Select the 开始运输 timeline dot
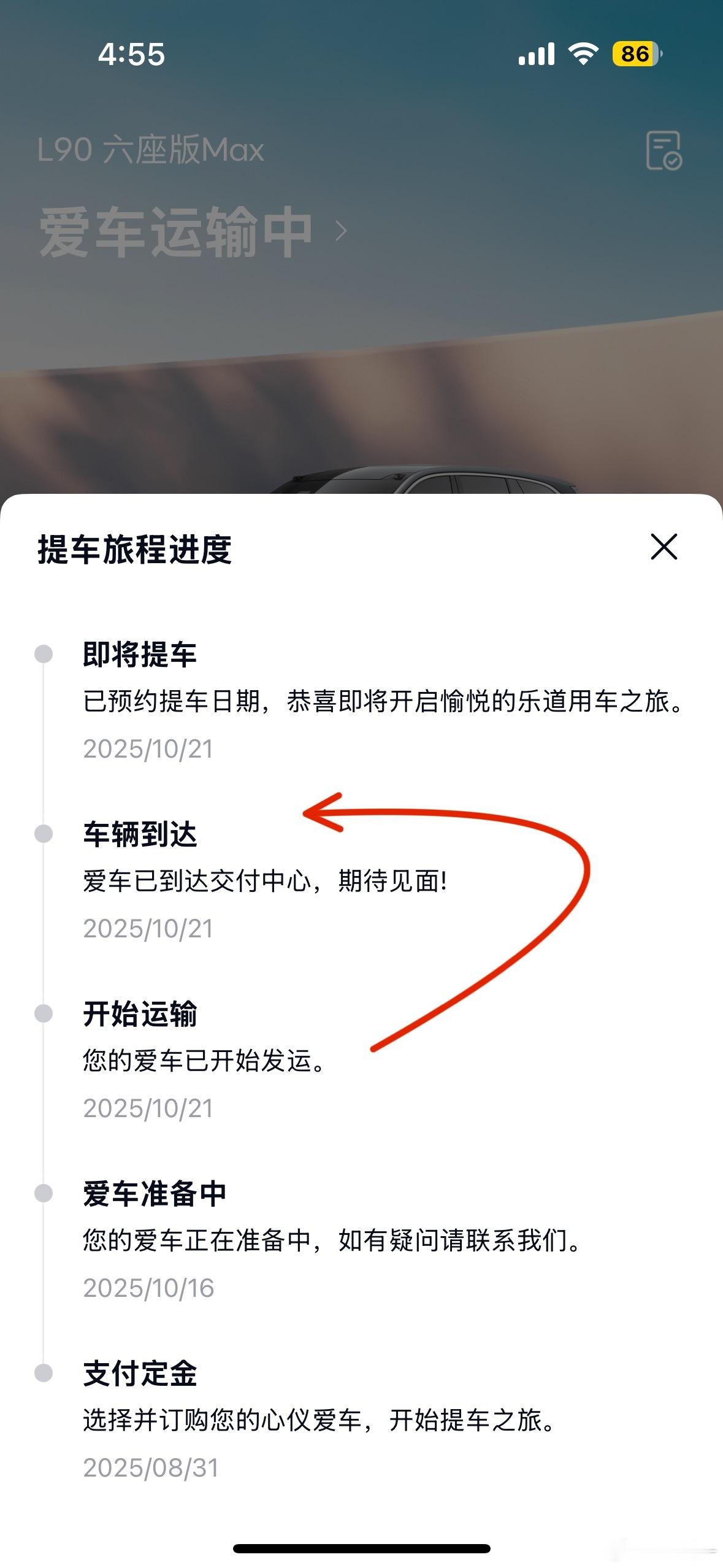Viewport: 723px width, 1568px height. point(44,1013)
